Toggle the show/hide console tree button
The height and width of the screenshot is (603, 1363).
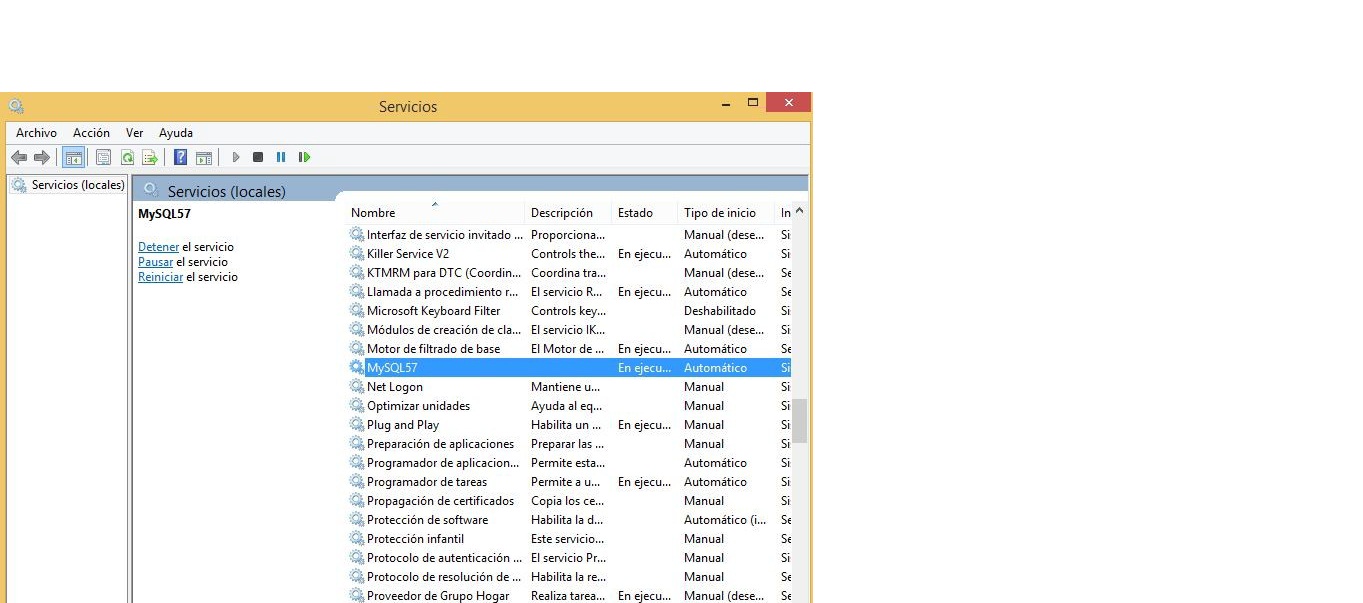[73, 157]
